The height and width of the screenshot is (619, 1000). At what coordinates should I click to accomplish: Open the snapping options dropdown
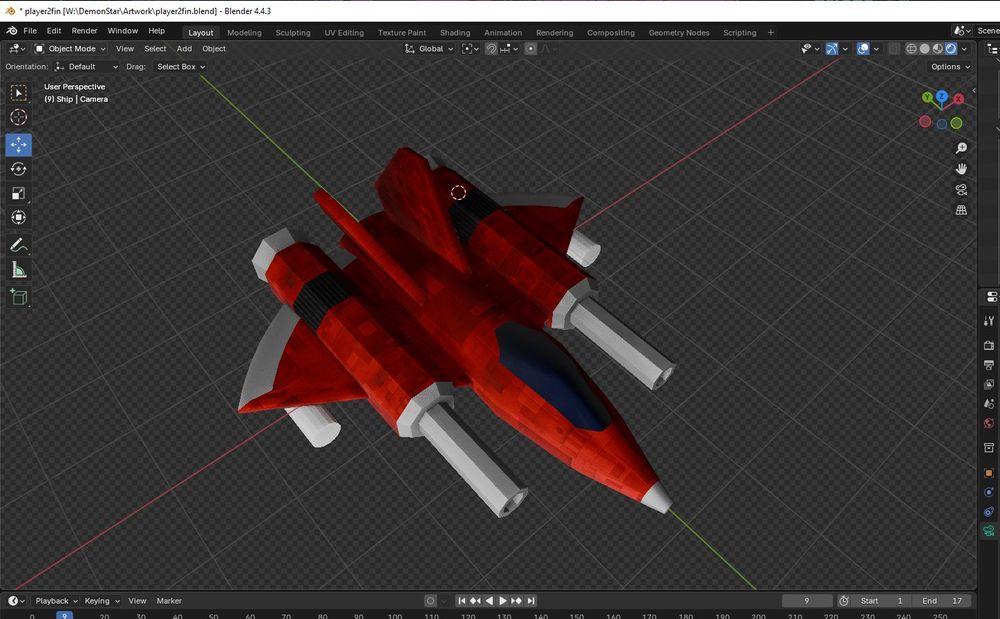pyautogui.click(x=510, y=48)
